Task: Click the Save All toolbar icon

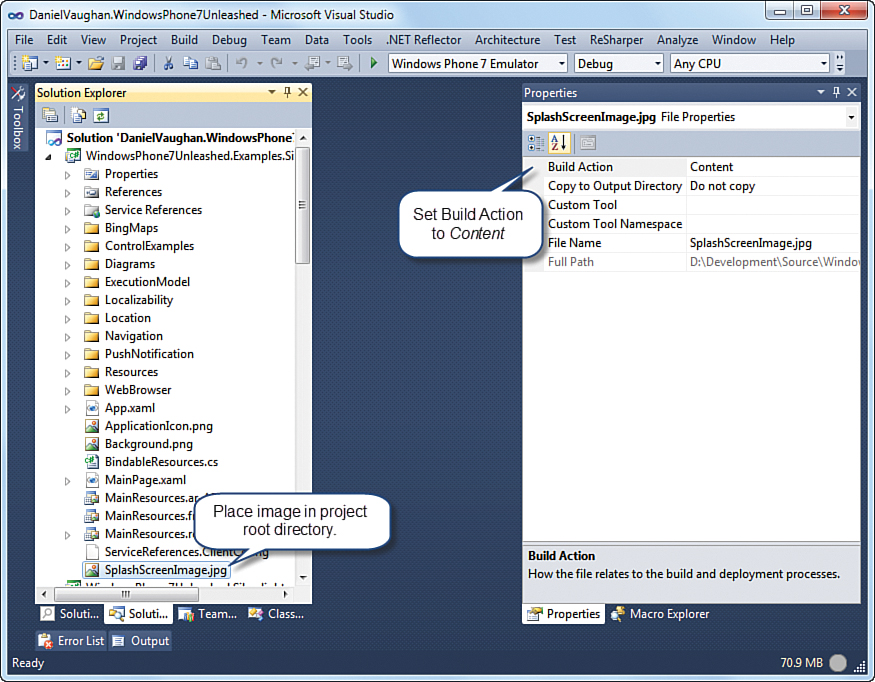Action: (140, 63)
